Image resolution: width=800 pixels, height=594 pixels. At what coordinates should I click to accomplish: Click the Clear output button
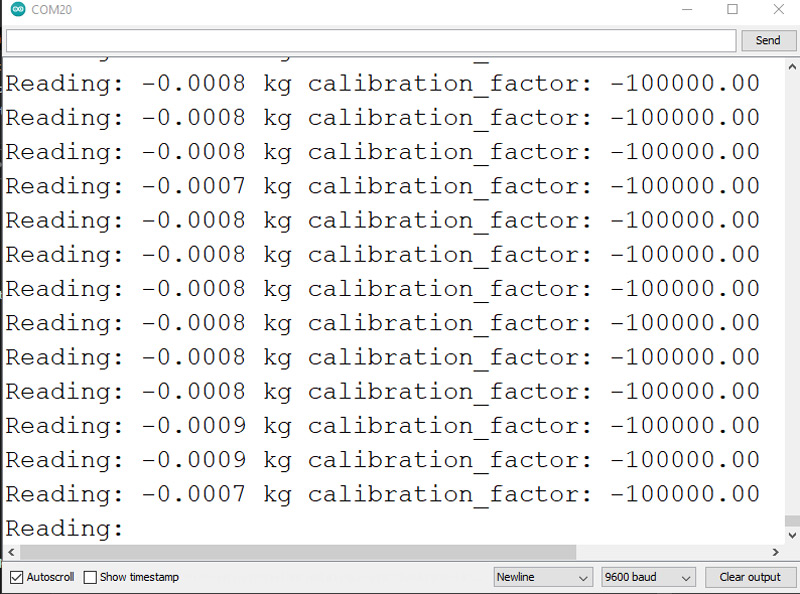tap(749, 577)
